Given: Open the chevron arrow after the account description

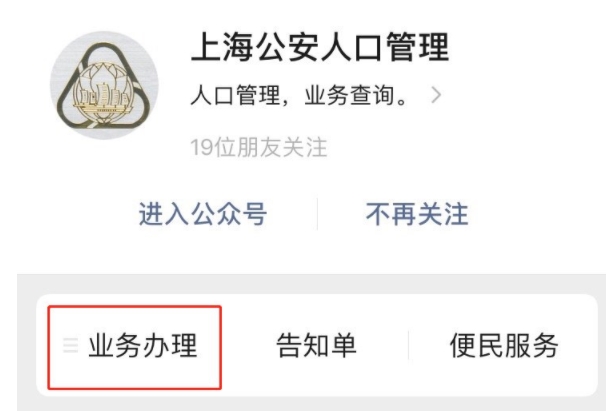Looking at the screenshot, I should (436, 95).
